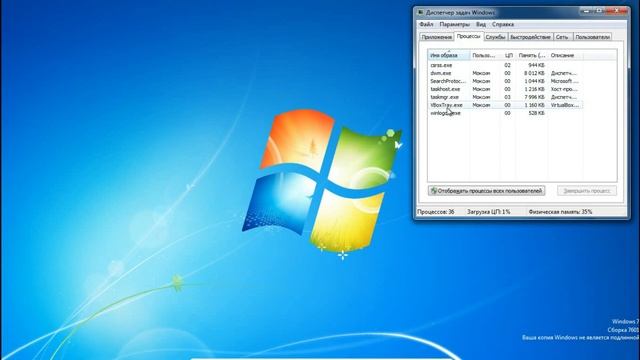Select the csrss.exe process row
The height and width of the screenshot is (360, 640).
coord(505,65)
